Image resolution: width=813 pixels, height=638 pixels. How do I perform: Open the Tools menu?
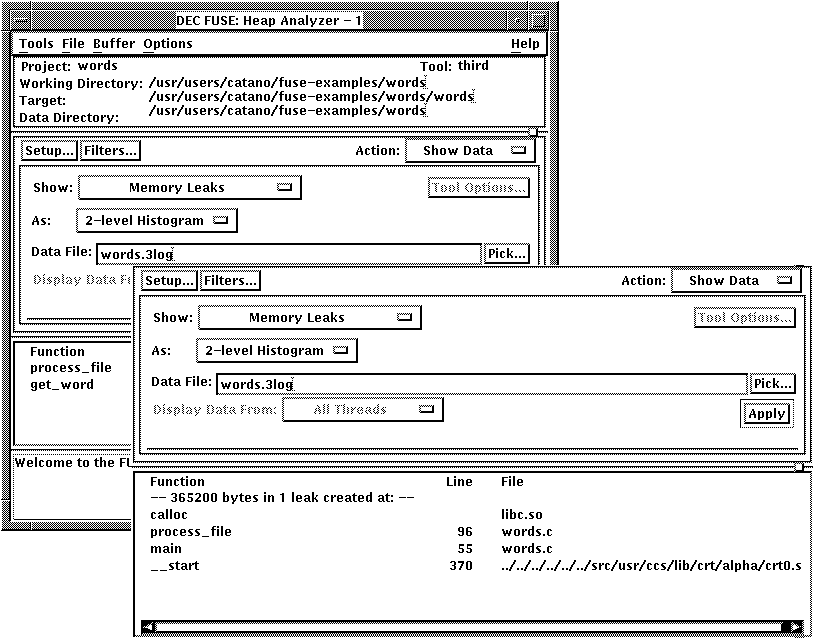(36, 44)
